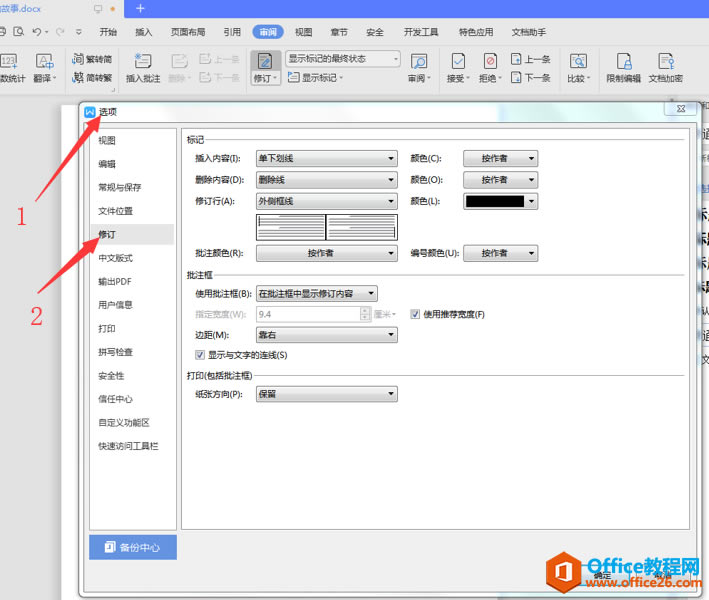Image resolution: width=709 pixels, height=600 pixels.
Task: Open the Reviewing pane (审阅) icon
Action: click(419, 61)
